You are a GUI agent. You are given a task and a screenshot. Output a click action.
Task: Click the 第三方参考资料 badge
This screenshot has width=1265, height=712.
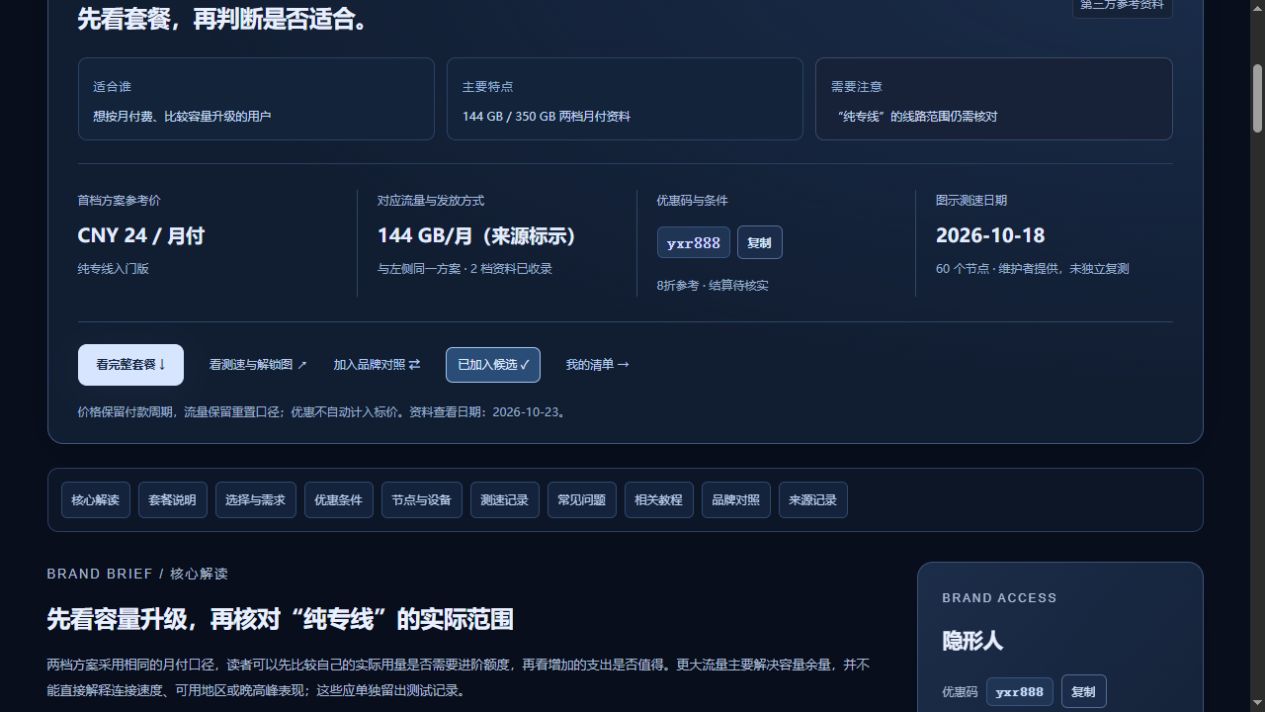point(1122,7)
